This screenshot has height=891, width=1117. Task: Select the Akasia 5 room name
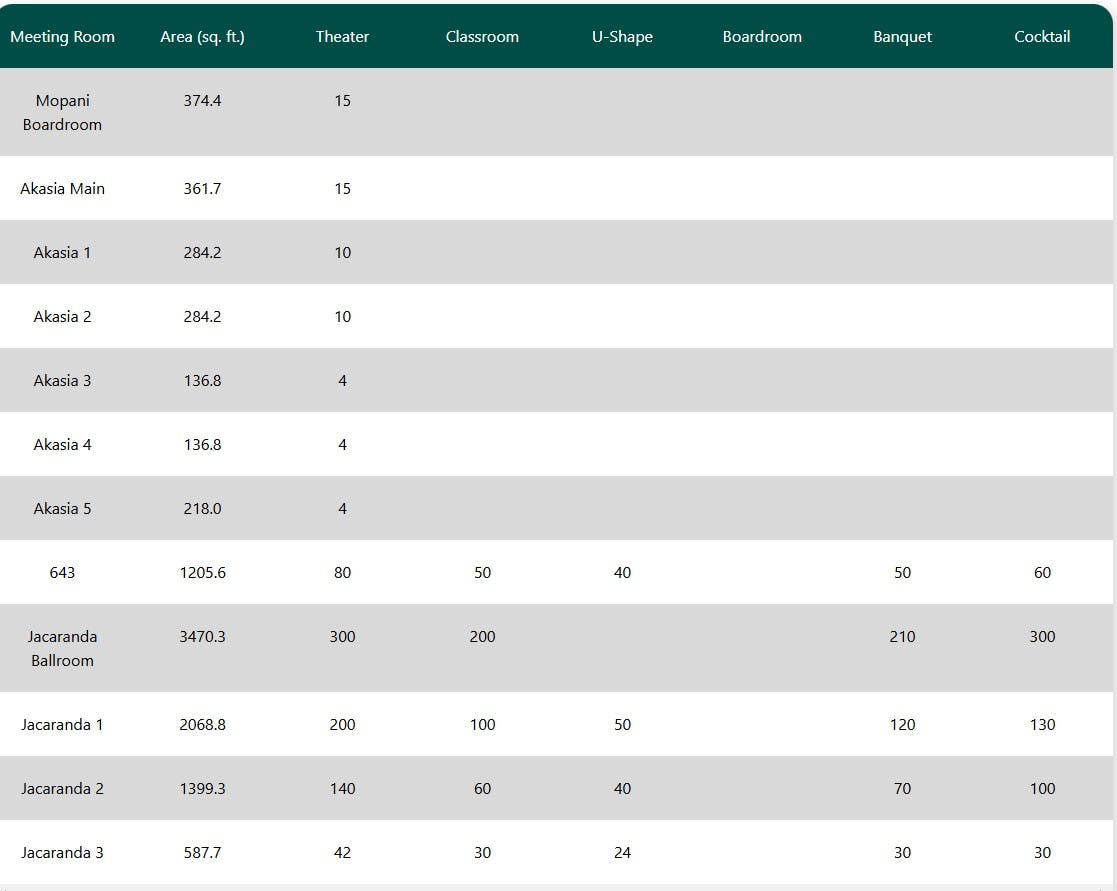click(x=62, y=509)
